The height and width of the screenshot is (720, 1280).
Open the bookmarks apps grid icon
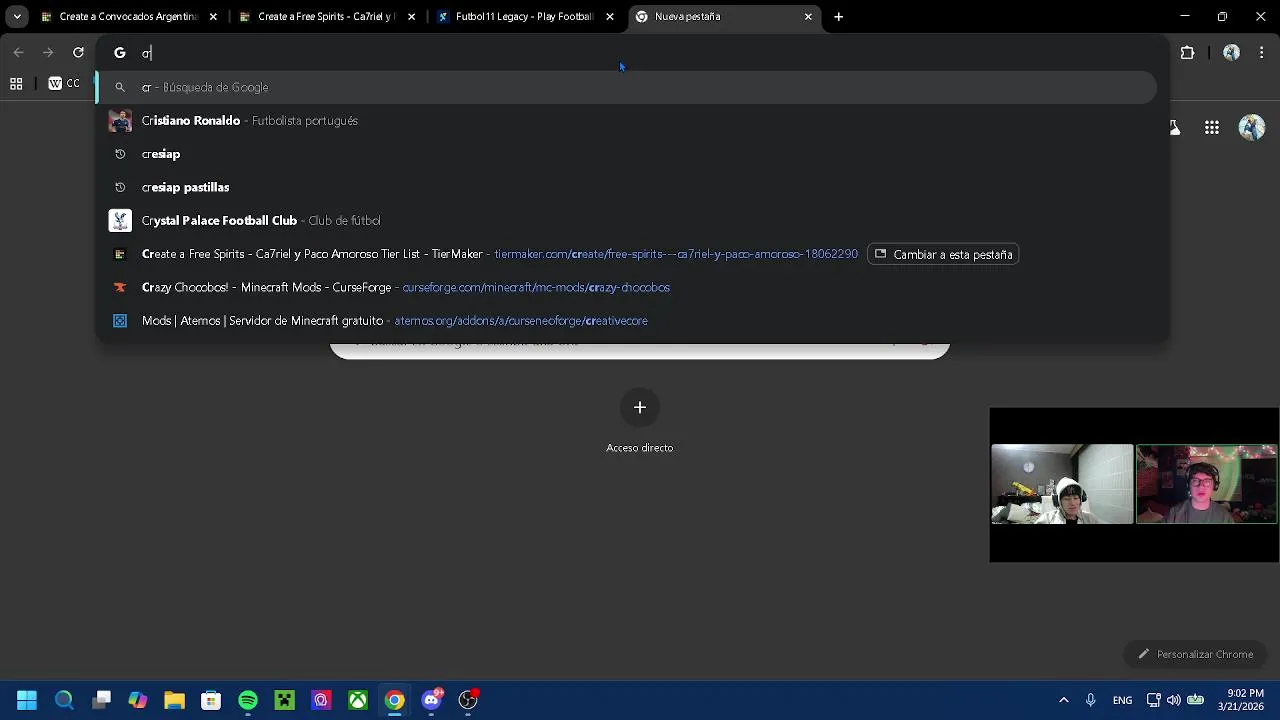point(16,84)
